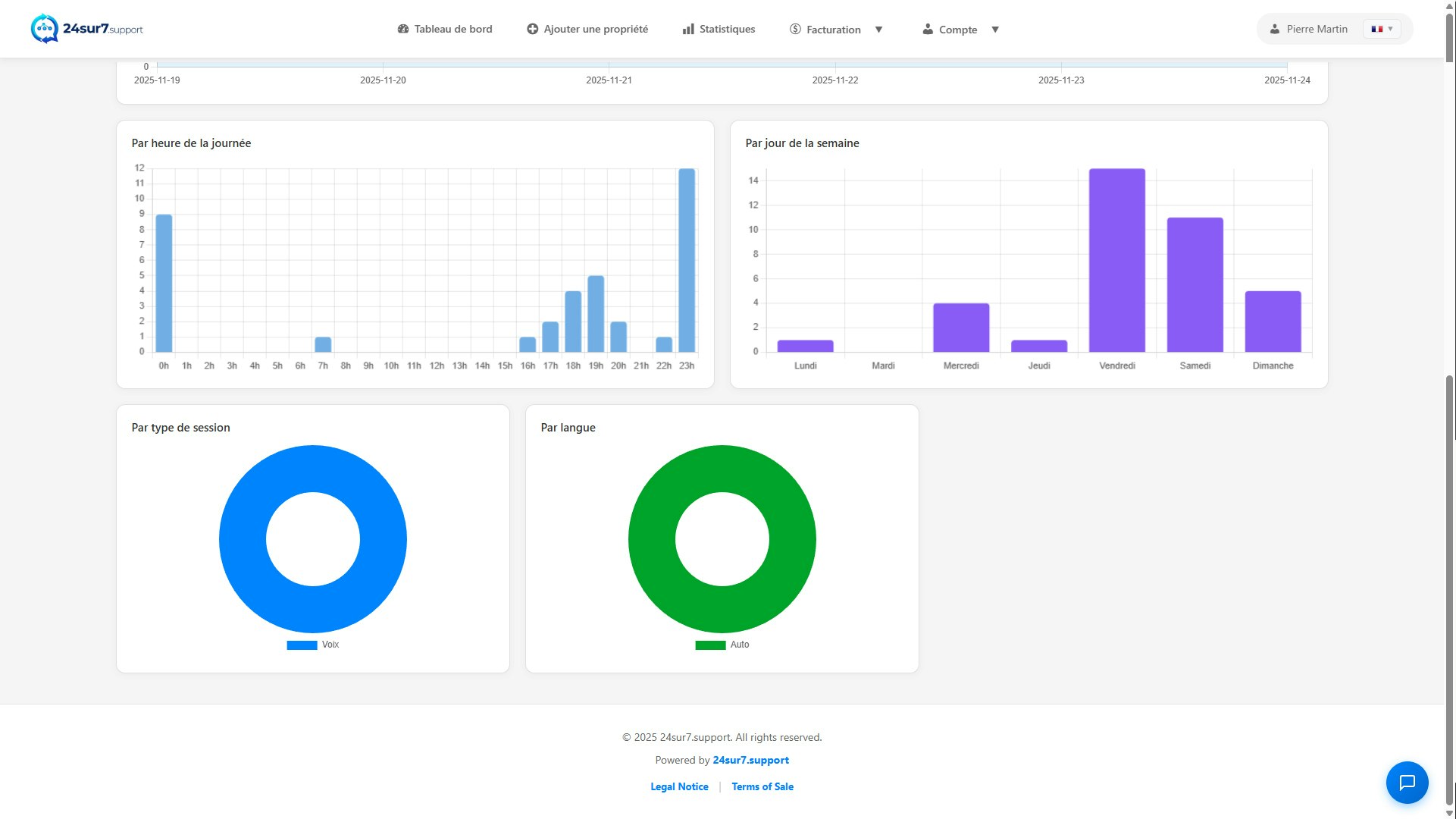Expand the Facturation dropdown arrow

[879, 30]
